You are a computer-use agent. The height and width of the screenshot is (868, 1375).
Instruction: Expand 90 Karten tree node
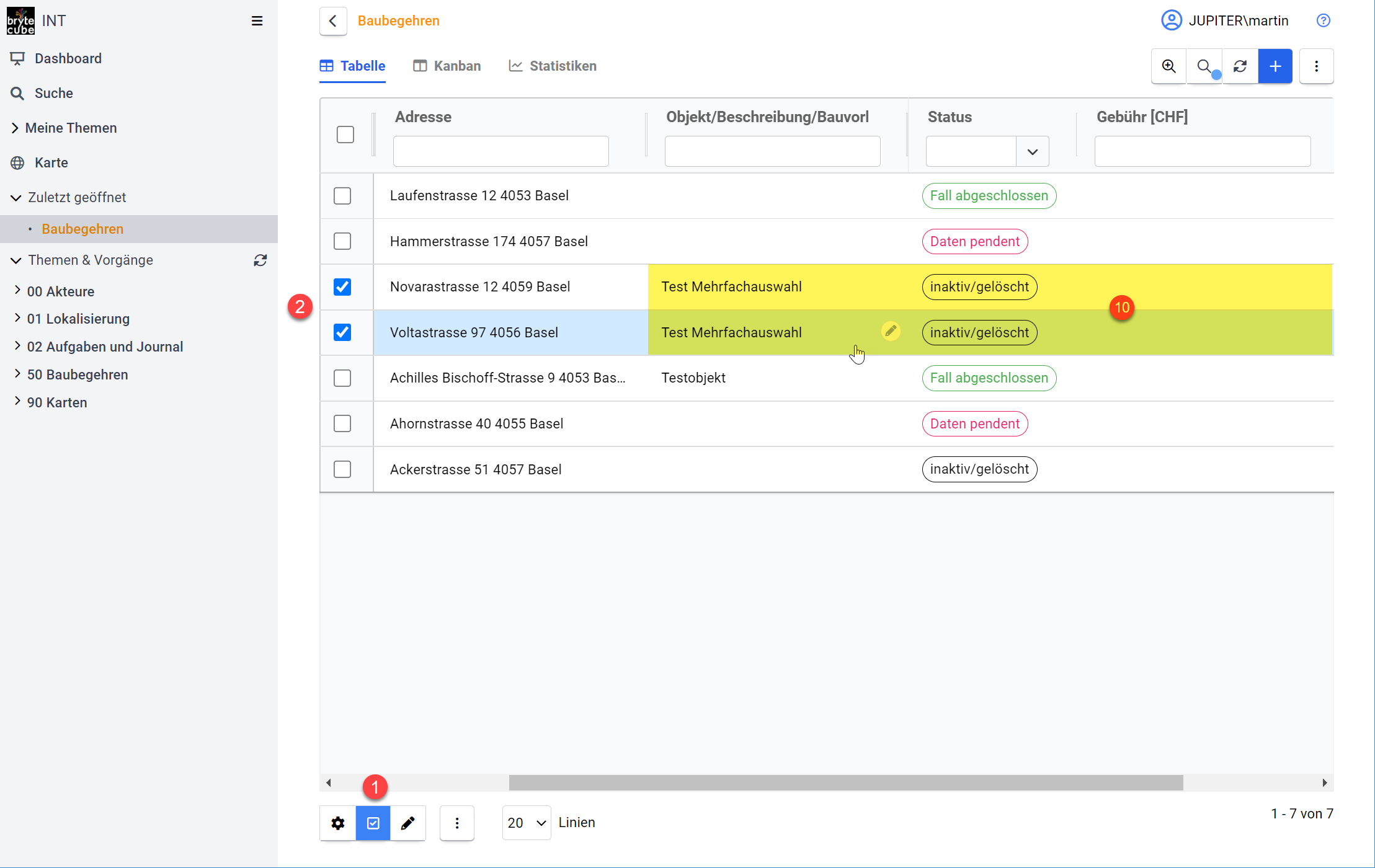click(x=17, y=401)
